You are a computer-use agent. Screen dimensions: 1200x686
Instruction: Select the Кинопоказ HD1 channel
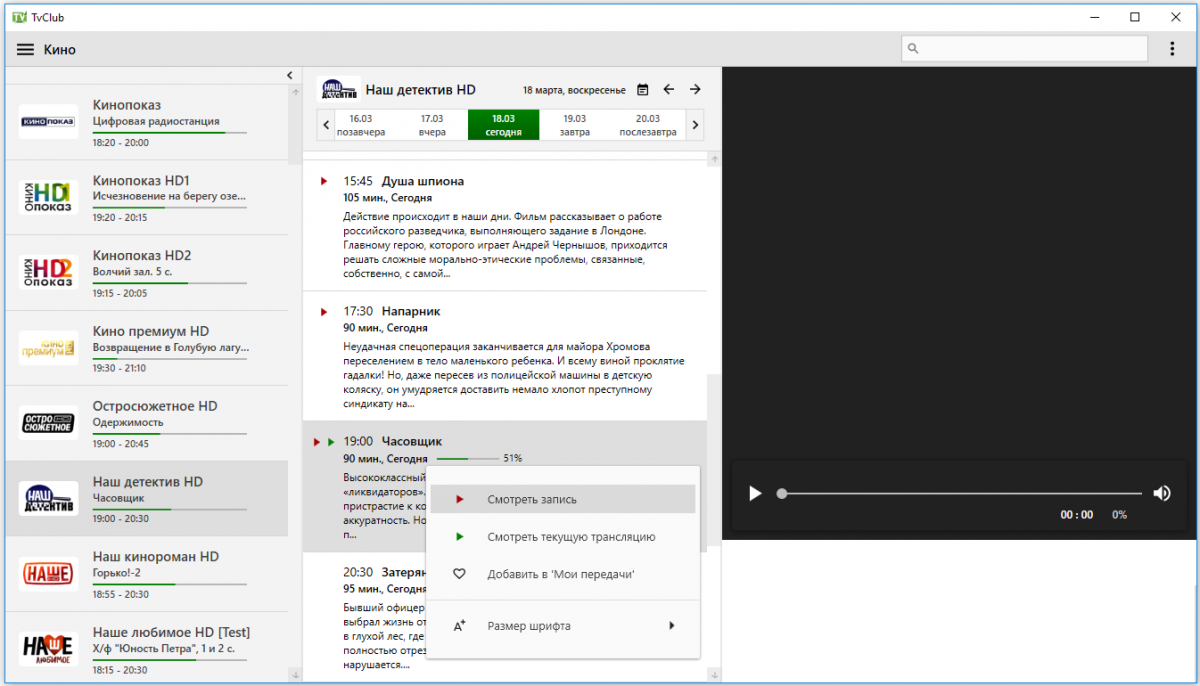pyautogui.click(x=146, y=197)
